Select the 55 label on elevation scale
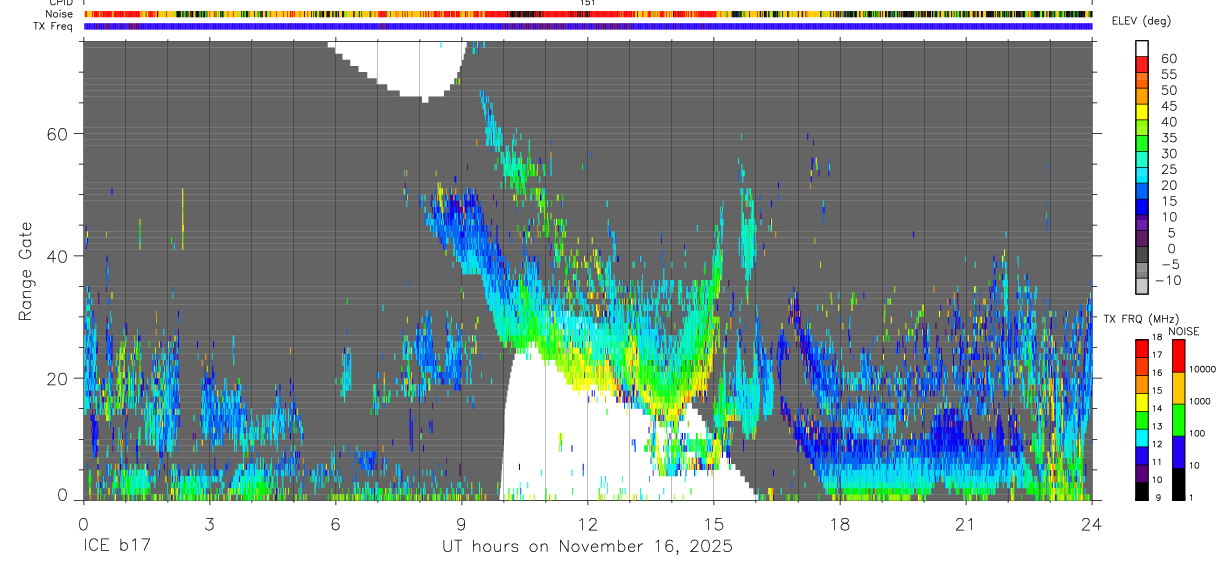This screenshot has height=567, width=1228. click(x=1167, y=74)
